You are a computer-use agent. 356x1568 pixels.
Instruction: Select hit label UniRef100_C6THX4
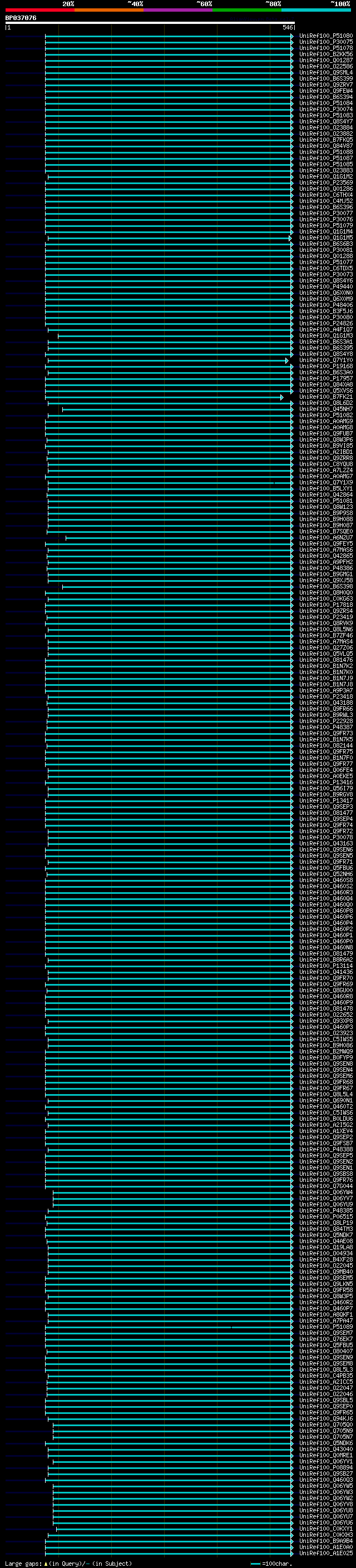click(x=325, y=195)
